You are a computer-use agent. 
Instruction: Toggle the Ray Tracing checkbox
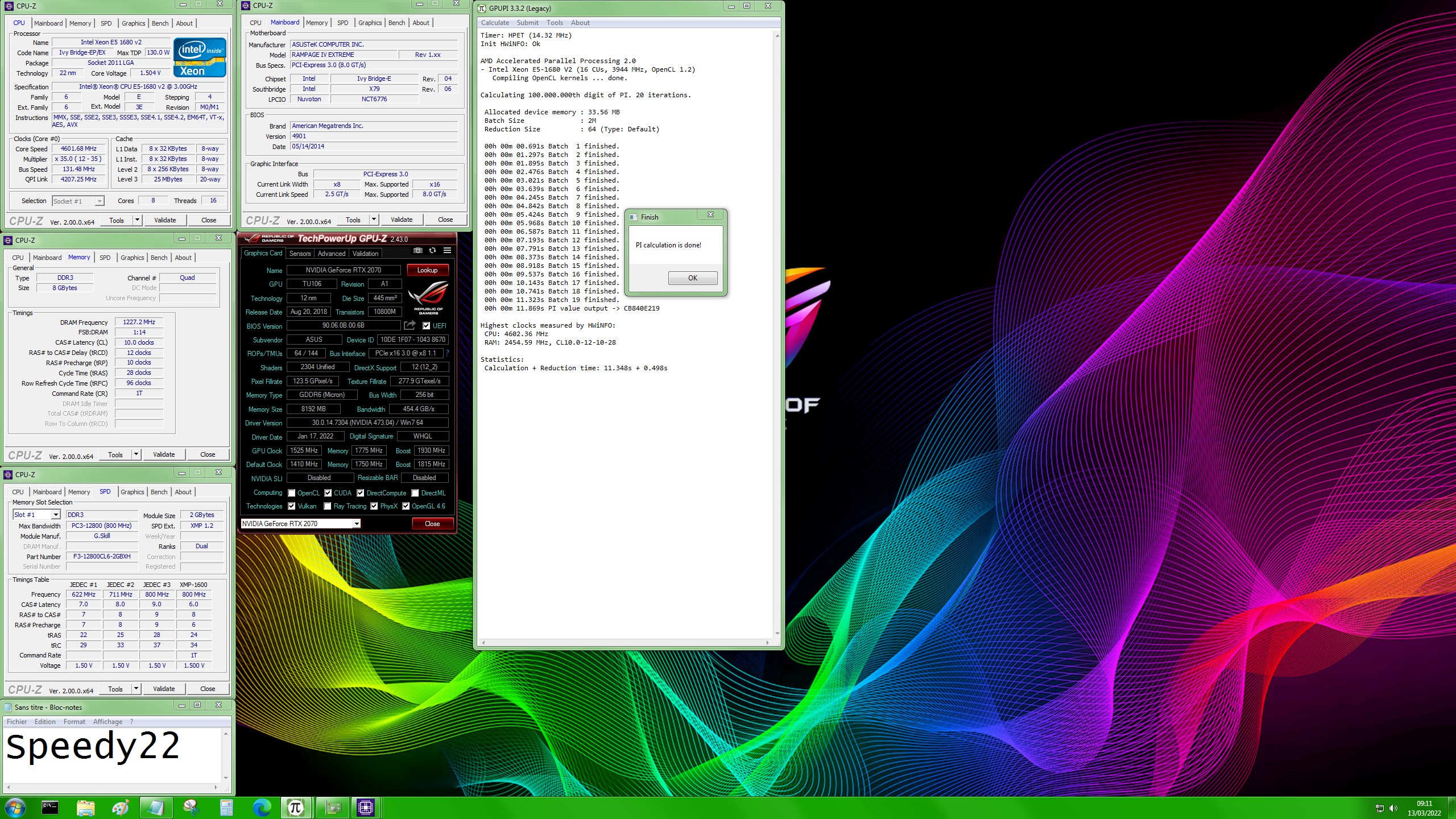(x=328, y=506)
